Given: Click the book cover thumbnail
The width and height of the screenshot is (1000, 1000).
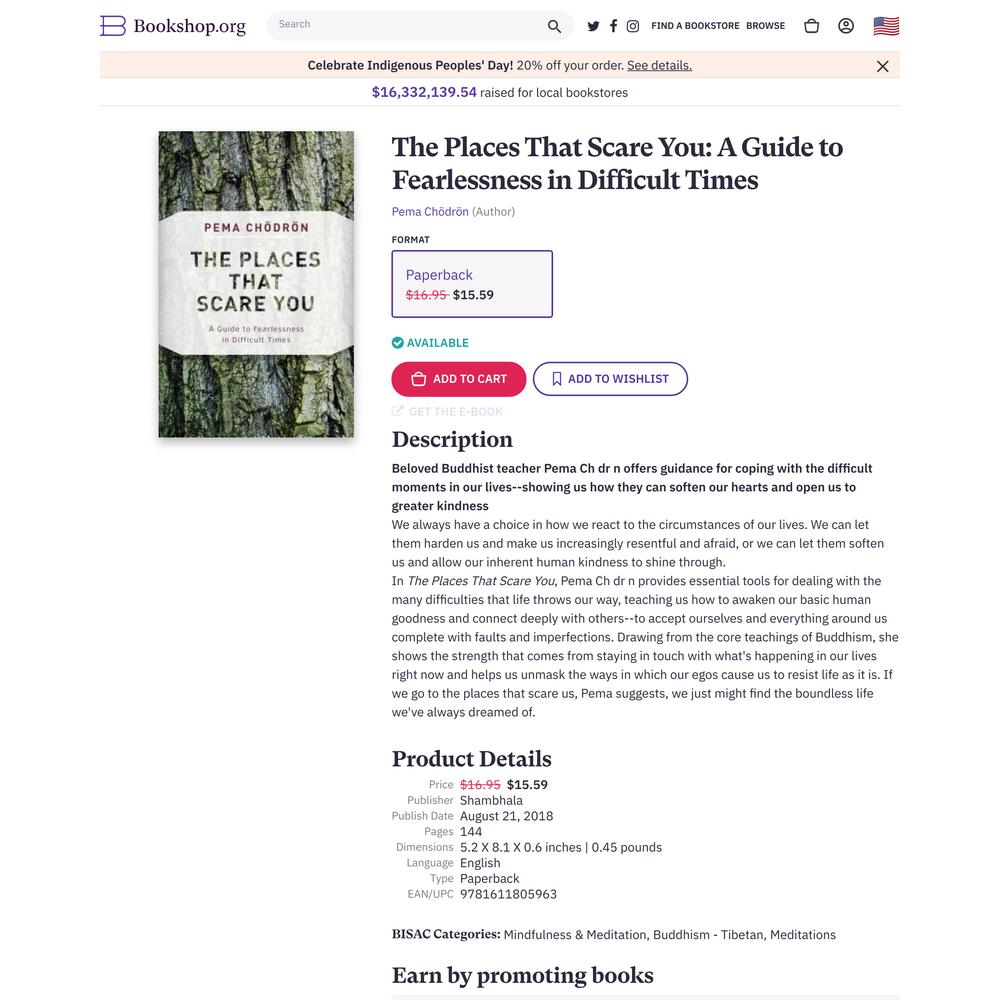Looking at the screenshot, I should coord(256,284).
